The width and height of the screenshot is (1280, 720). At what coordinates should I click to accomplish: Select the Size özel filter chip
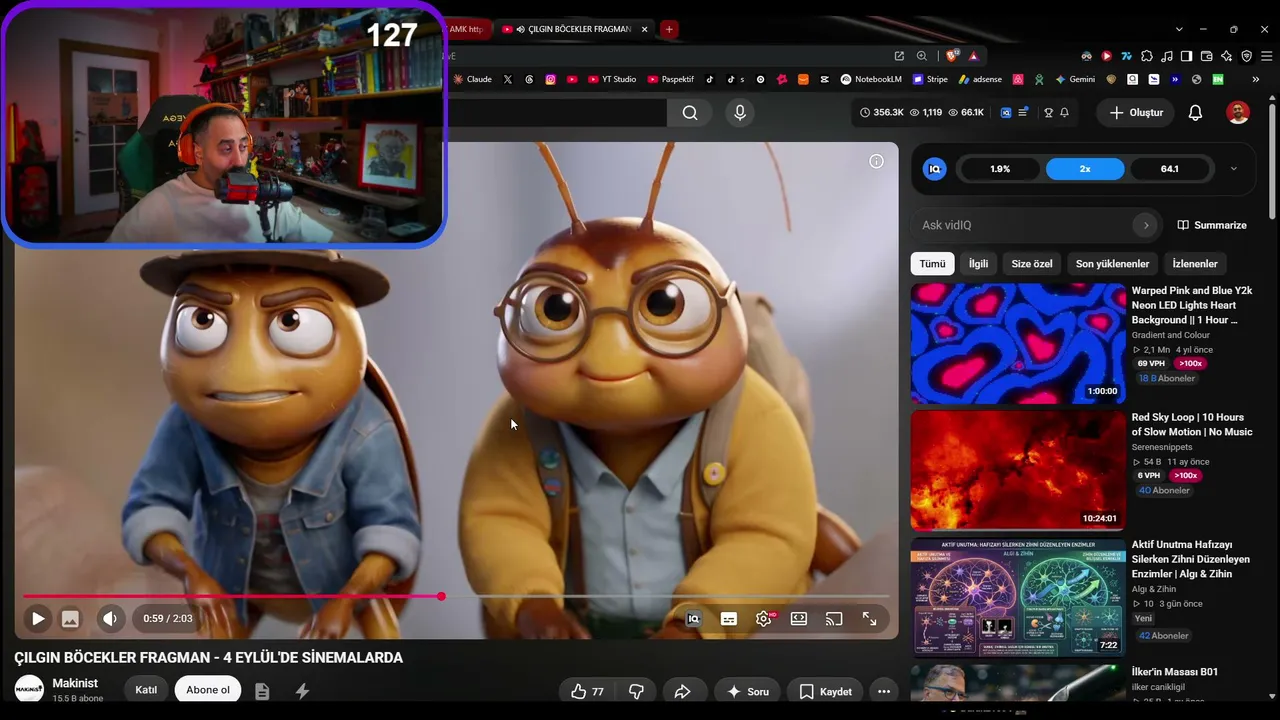[x=1032, y=264]
